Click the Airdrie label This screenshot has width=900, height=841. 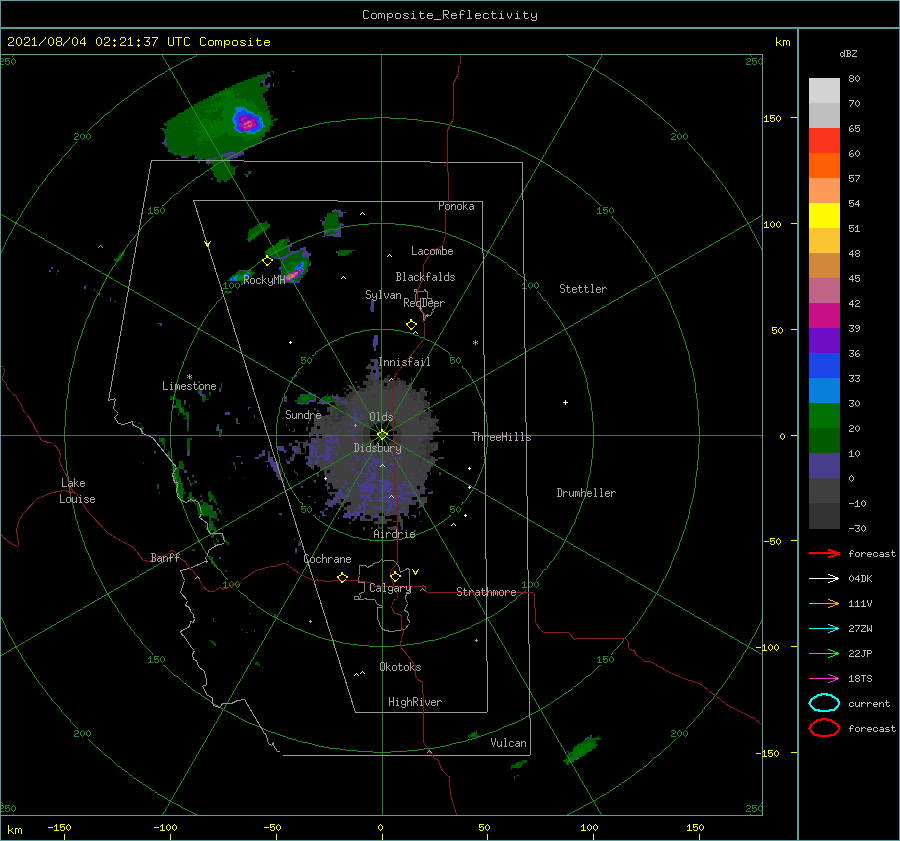(x=394, y=534)
